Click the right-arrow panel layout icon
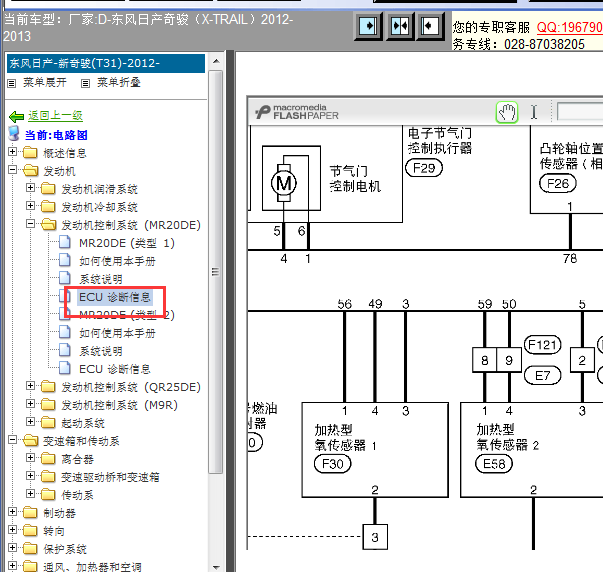The image size is (603, 572). click(368, 26)
